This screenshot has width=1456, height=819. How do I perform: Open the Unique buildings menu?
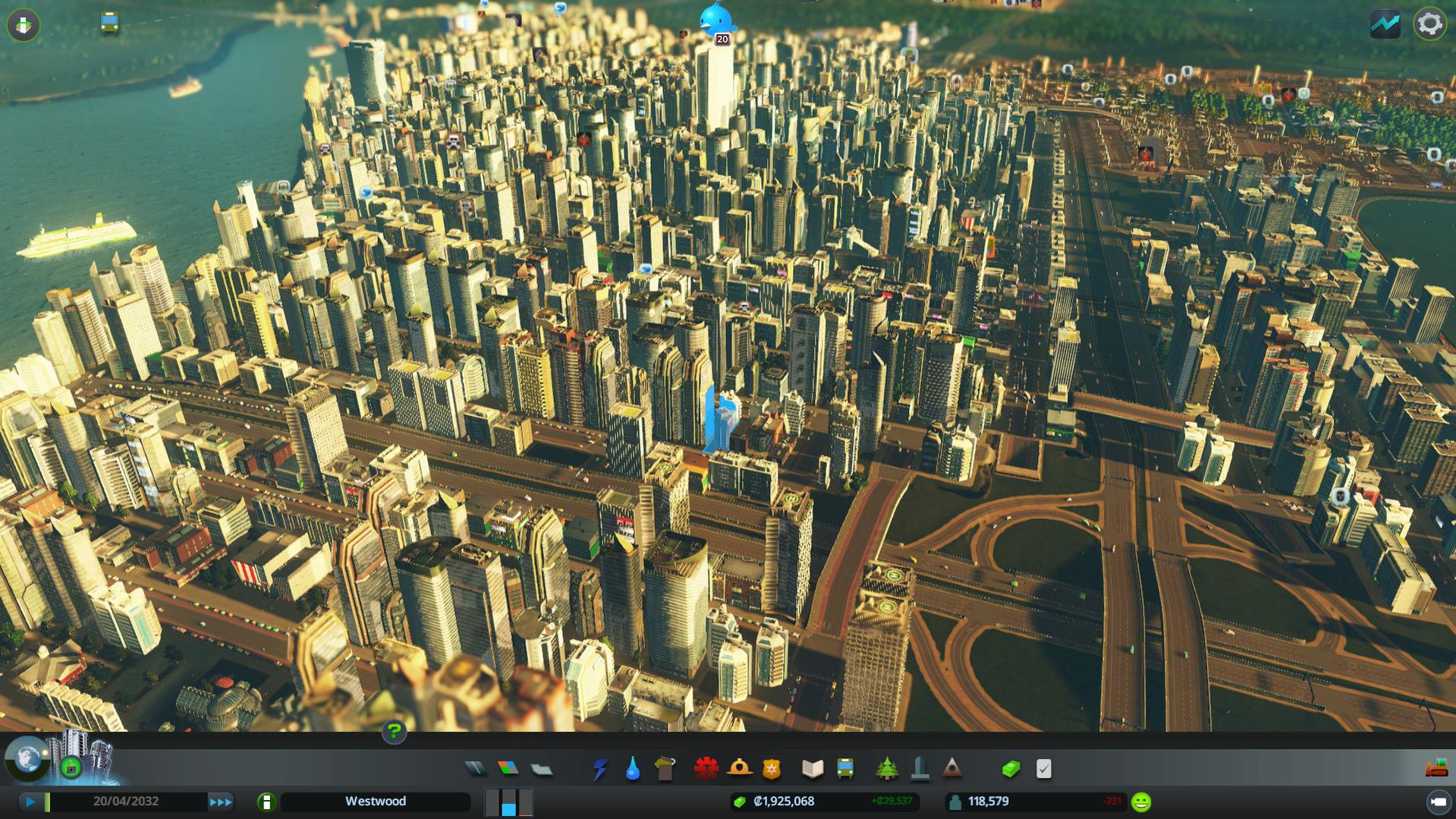[x=920, y=769]
